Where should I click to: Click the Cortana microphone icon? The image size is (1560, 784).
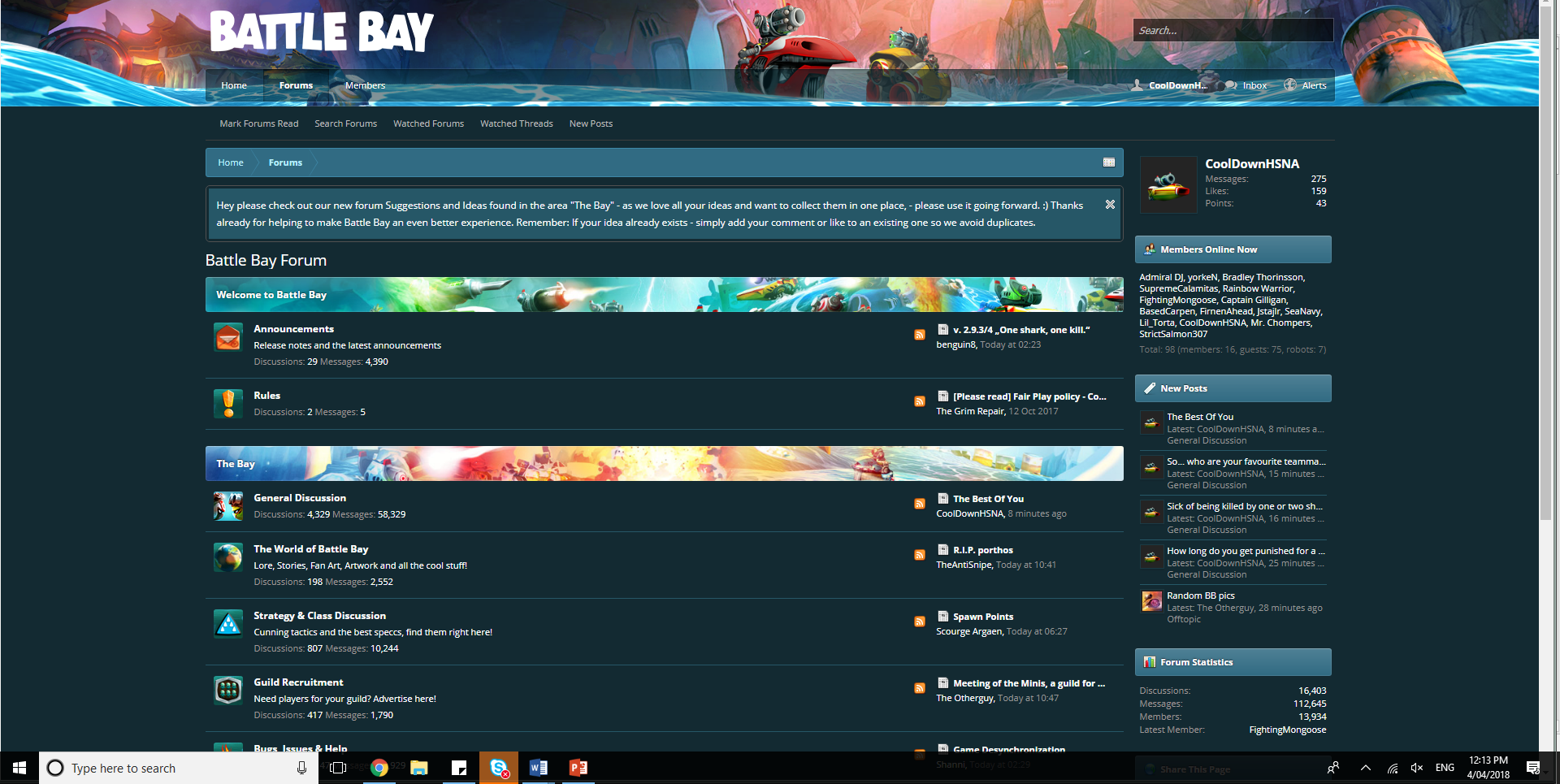(301, 768)
